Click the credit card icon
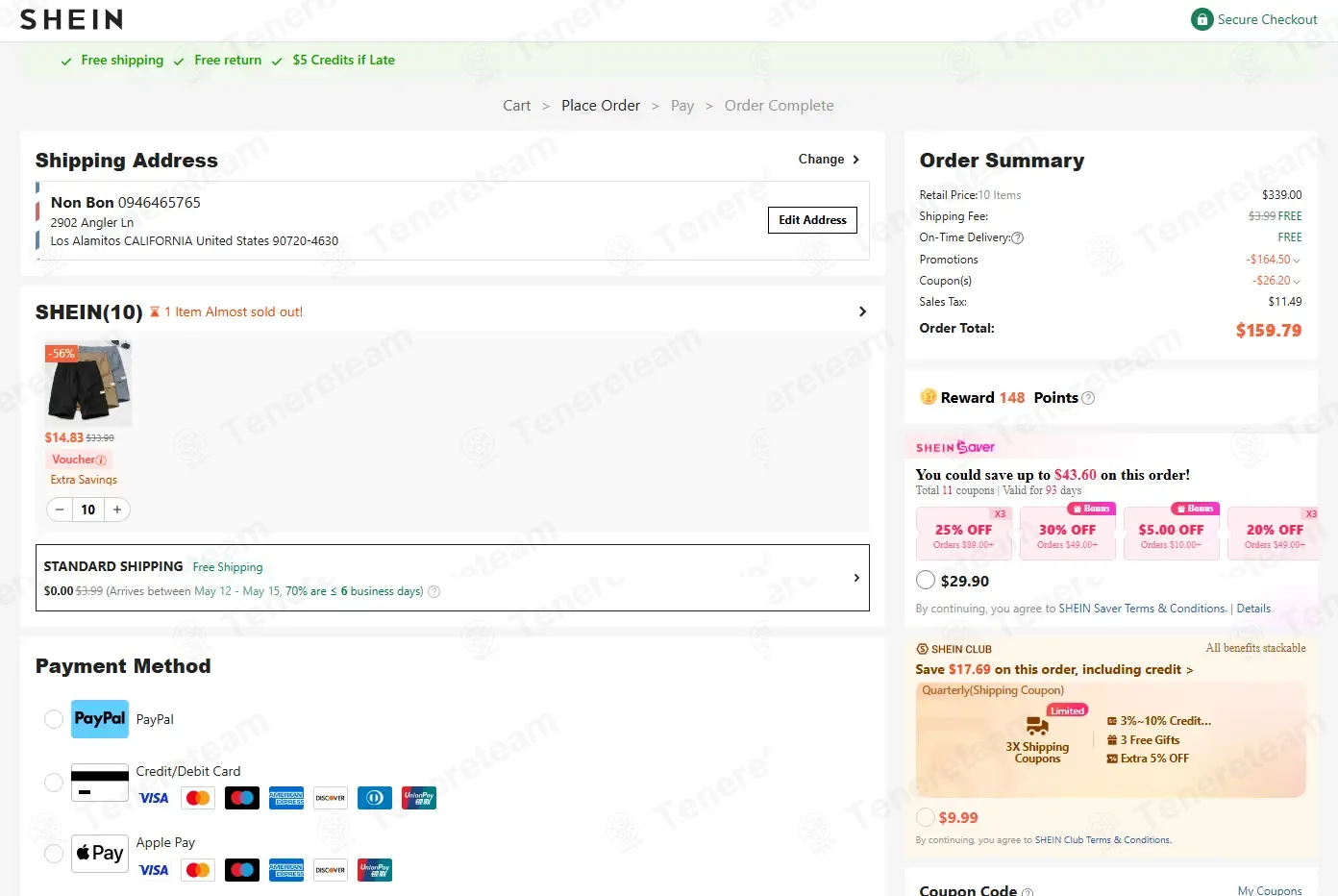Viewport: 1338px width, 896px height. 100,783
